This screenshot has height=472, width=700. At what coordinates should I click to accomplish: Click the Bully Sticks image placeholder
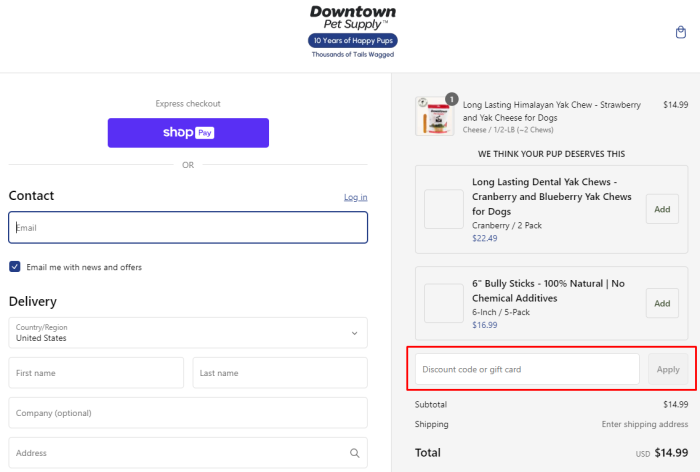(x=444, y=303)
